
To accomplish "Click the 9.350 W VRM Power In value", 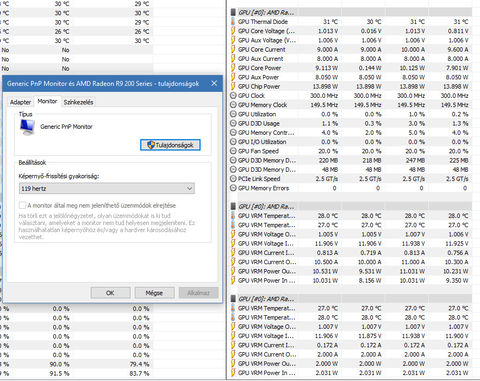I will (457, 281).
